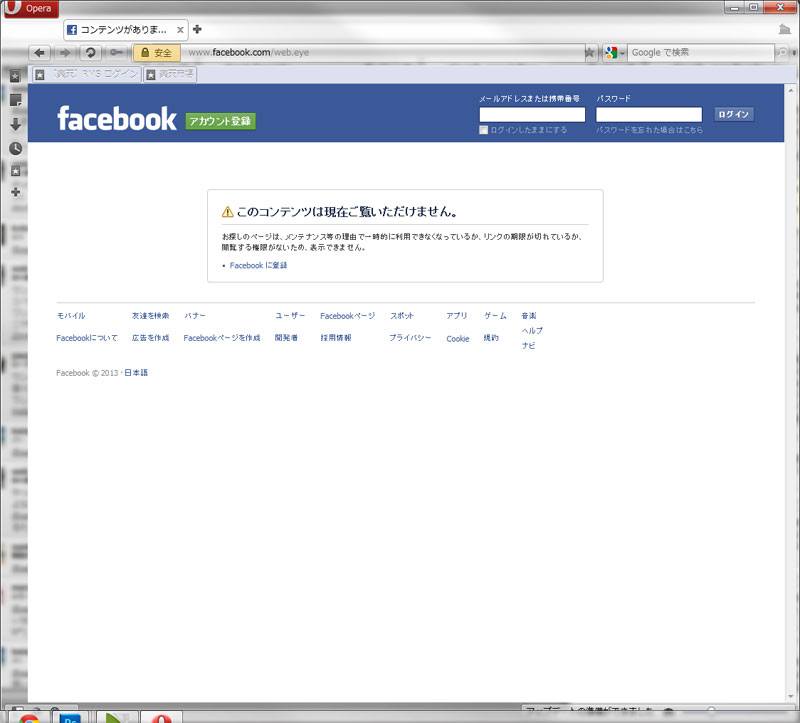This screenshot has height=723, width=800.
Task: Open the プライバシー footer link
Action: [x=410, y=338]
